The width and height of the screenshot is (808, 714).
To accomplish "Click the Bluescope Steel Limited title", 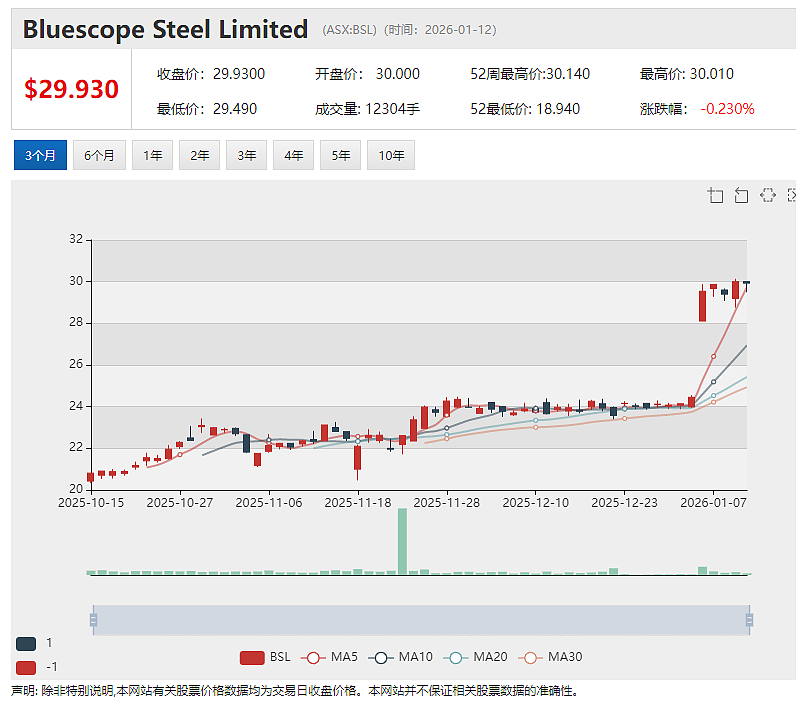I will (x=165, y=29).
